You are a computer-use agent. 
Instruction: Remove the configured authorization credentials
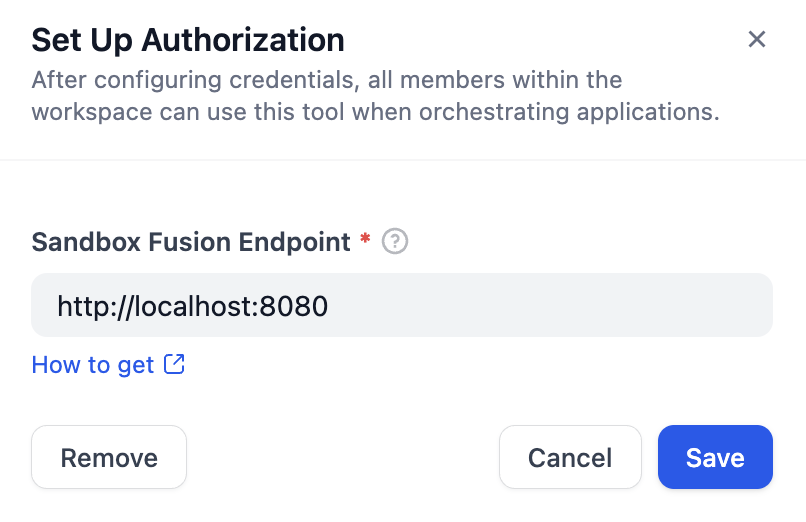pyautogui.click(x=109, y=457)
